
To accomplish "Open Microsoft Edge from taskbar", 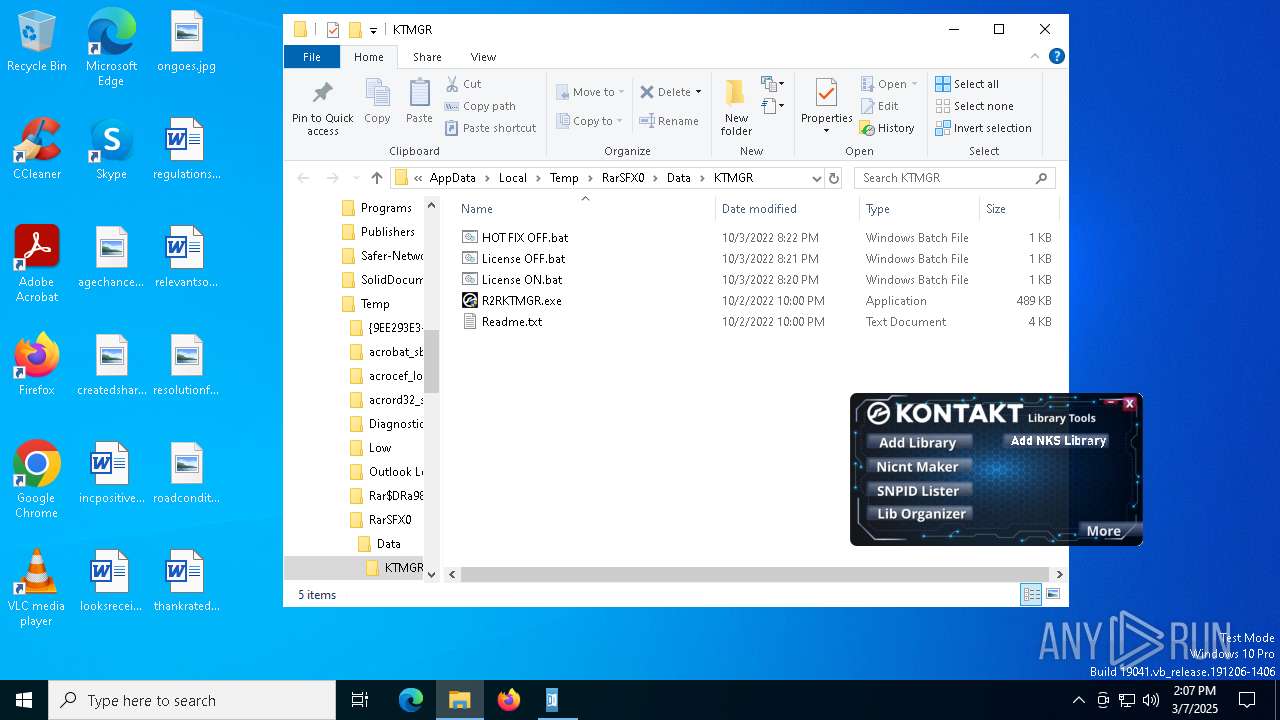I will coord(411,700).
